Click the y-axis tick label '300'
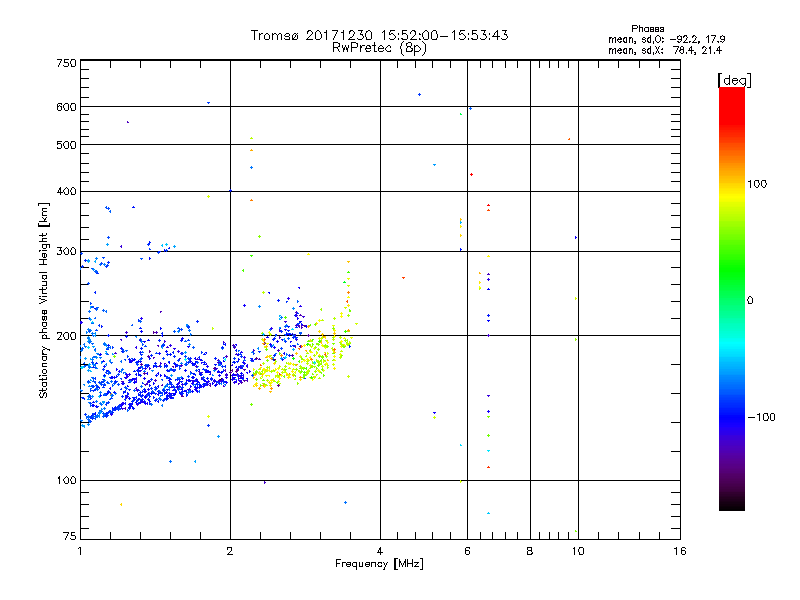 [x=67, y=251]
